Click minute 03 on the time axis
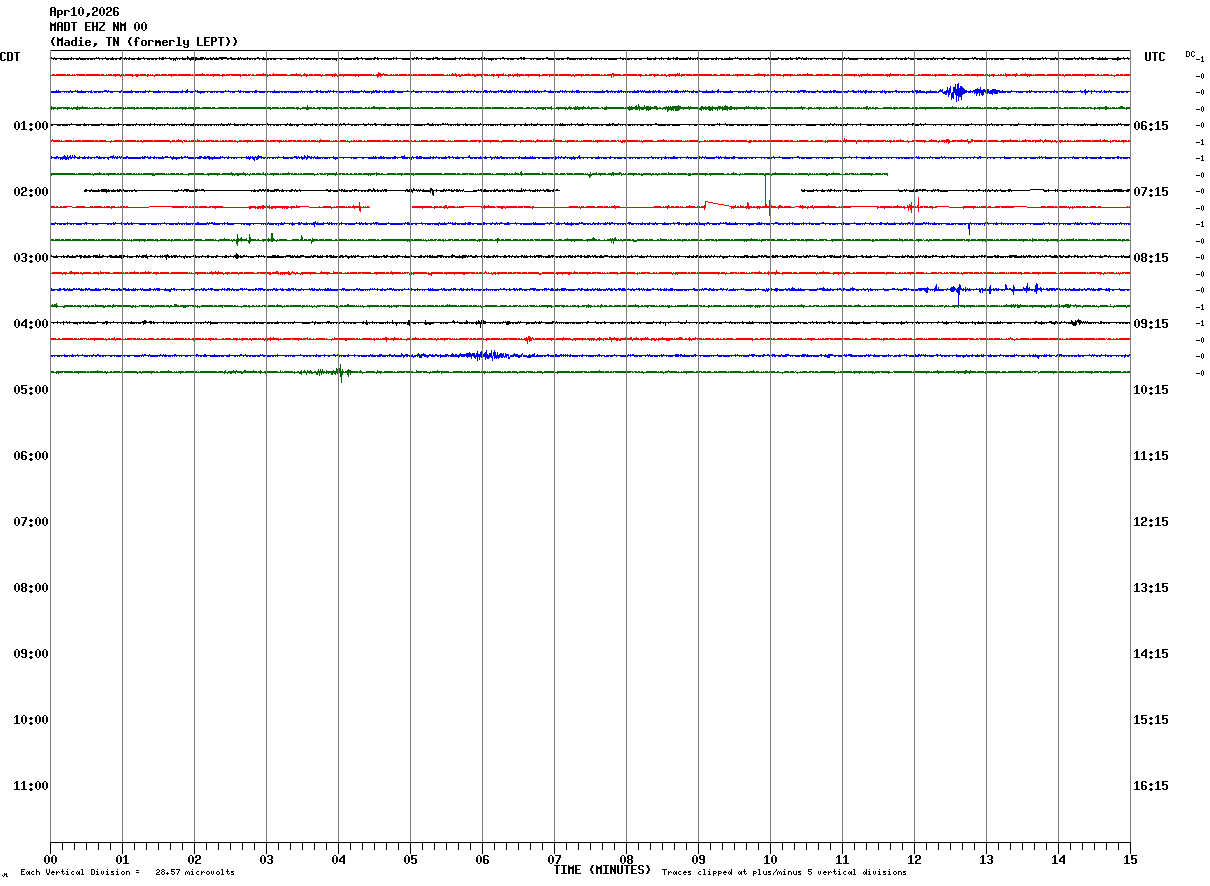This screenshot has width=1210, height=886. 266,859
